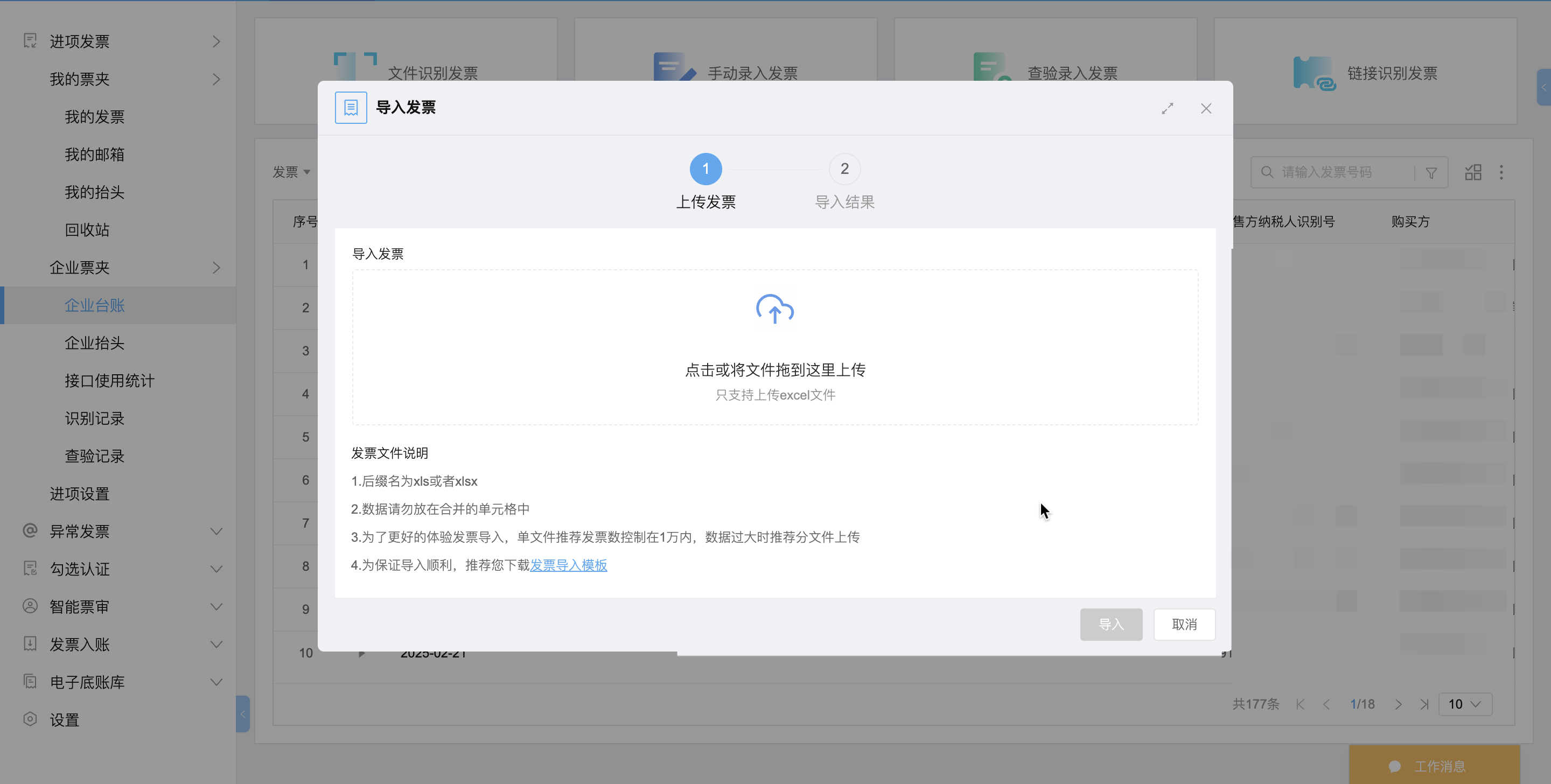Click the 智能票审 person icon
1551x784 pixels.
(x=30, y=606)
